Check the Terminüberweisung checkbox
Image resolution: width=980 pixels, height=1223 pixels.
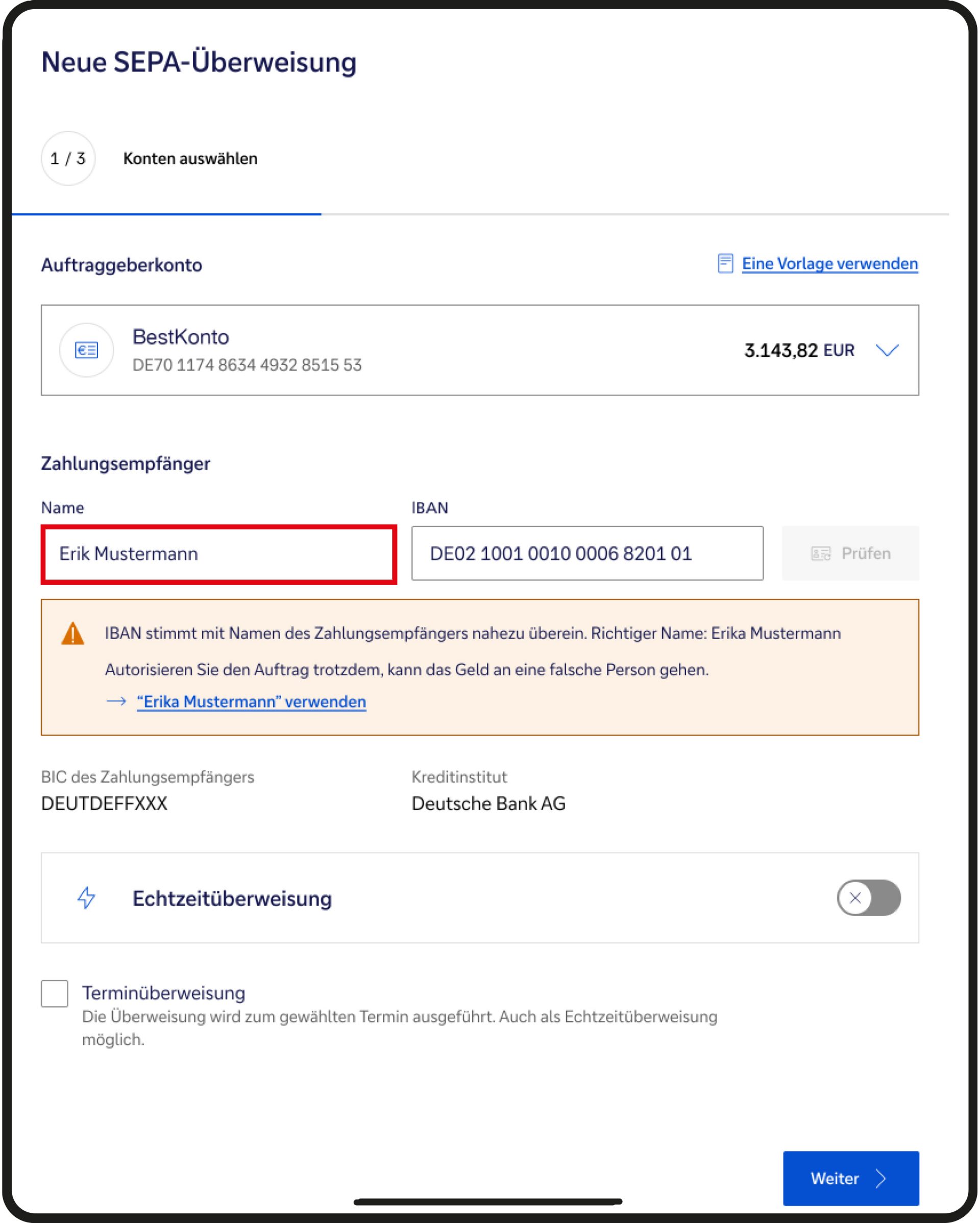tap(55, 994)
